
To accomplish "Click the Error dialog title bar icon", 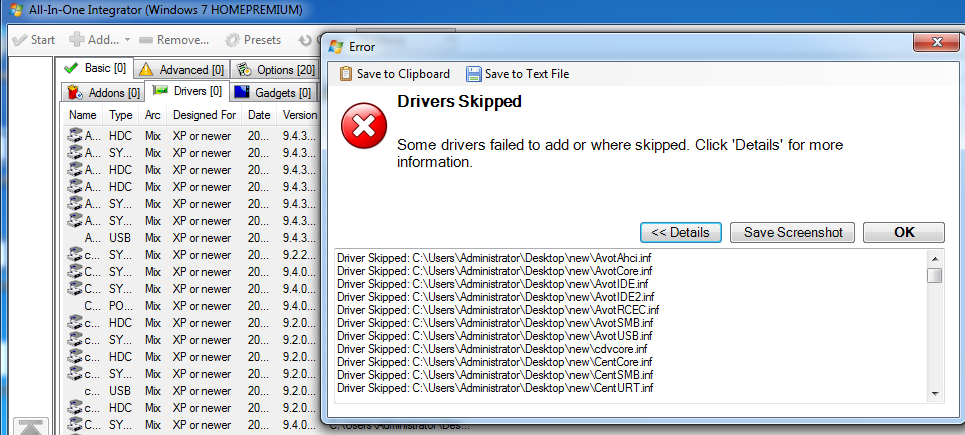I will (x=336, y=45).
